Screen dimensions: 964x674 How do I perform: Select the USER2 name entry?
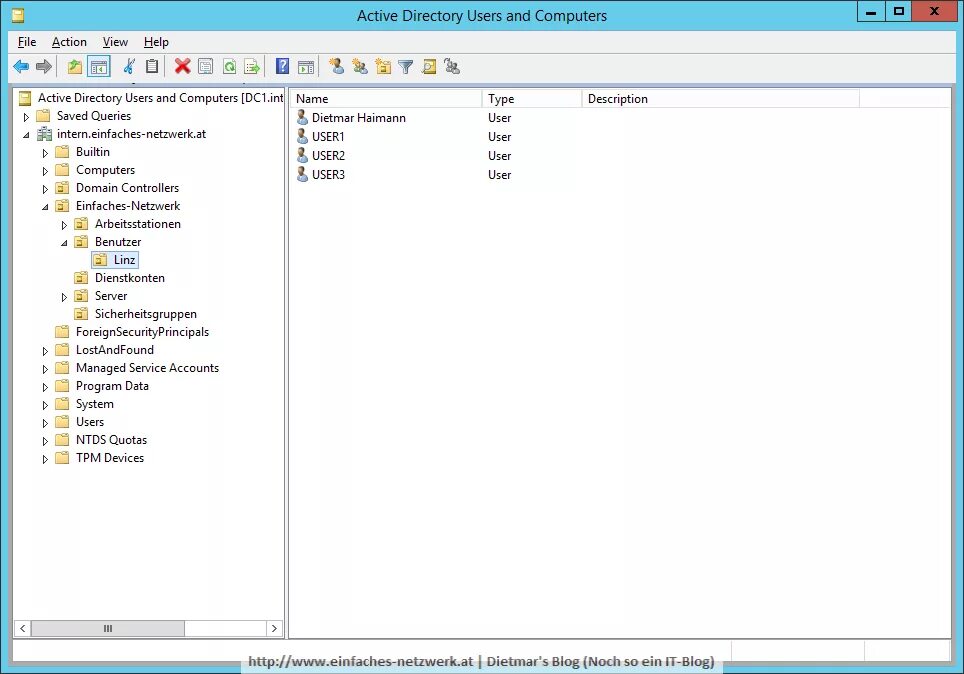pos(328,156)
